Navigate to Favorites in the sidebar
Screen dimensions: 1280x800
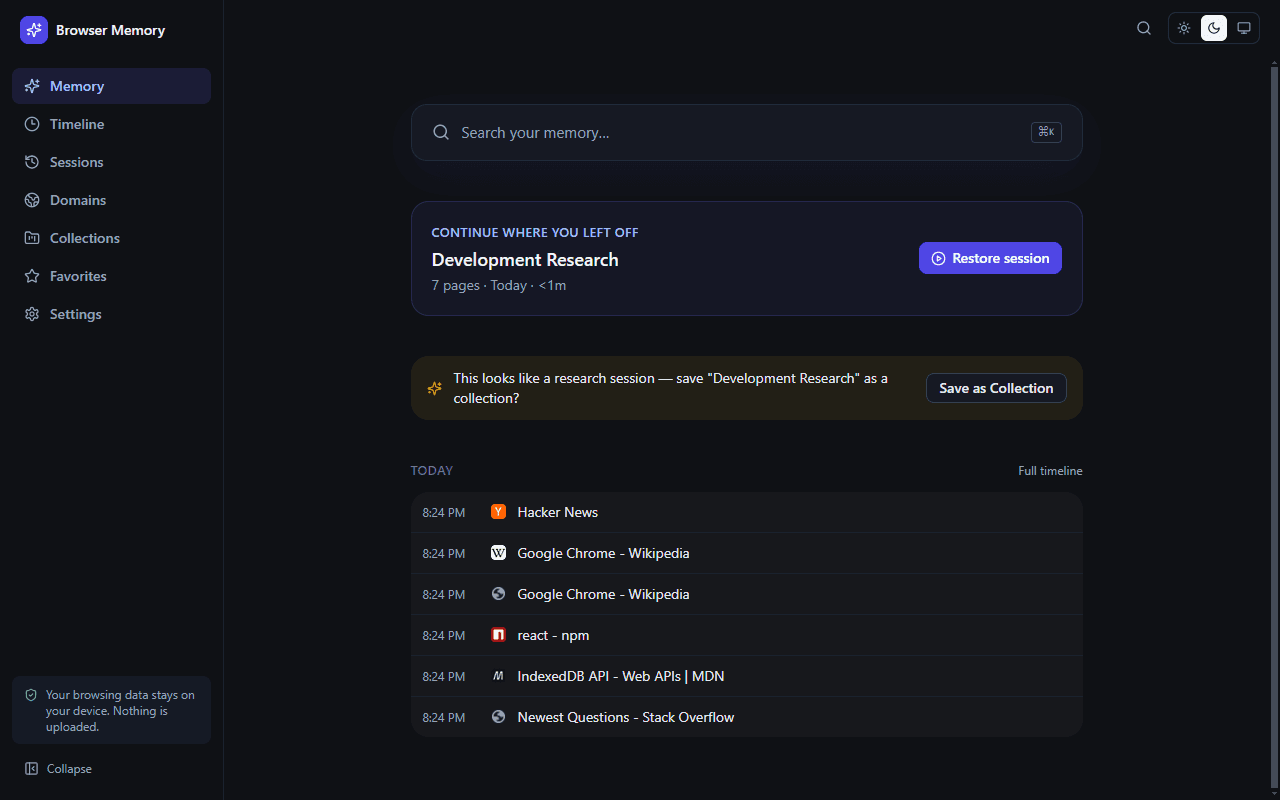coord(111,276)
